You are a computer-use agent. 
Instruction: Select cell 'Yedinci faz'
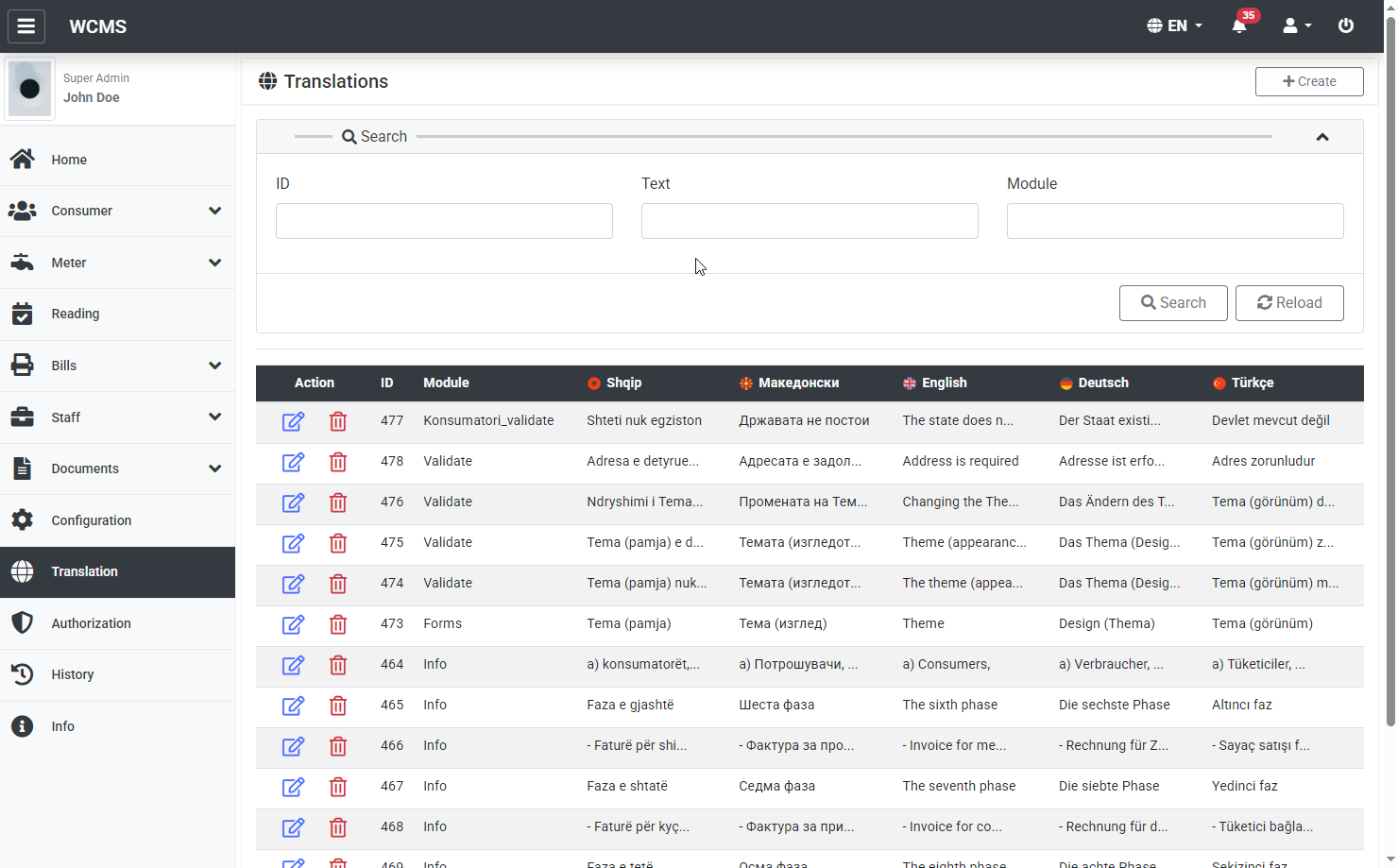[x=1245, y=786]
